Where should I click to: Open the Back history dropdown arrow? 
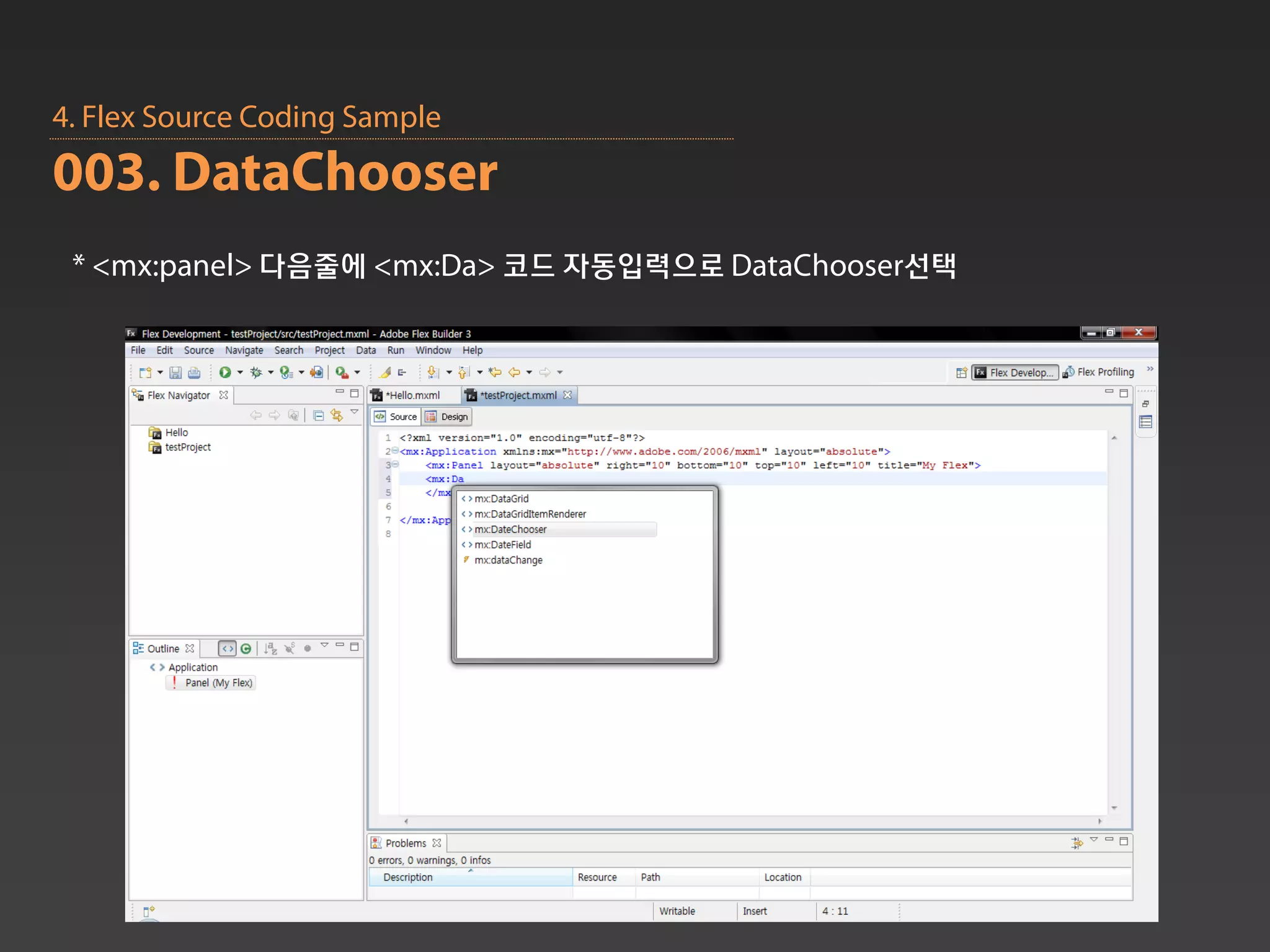[x=529, y=372]
